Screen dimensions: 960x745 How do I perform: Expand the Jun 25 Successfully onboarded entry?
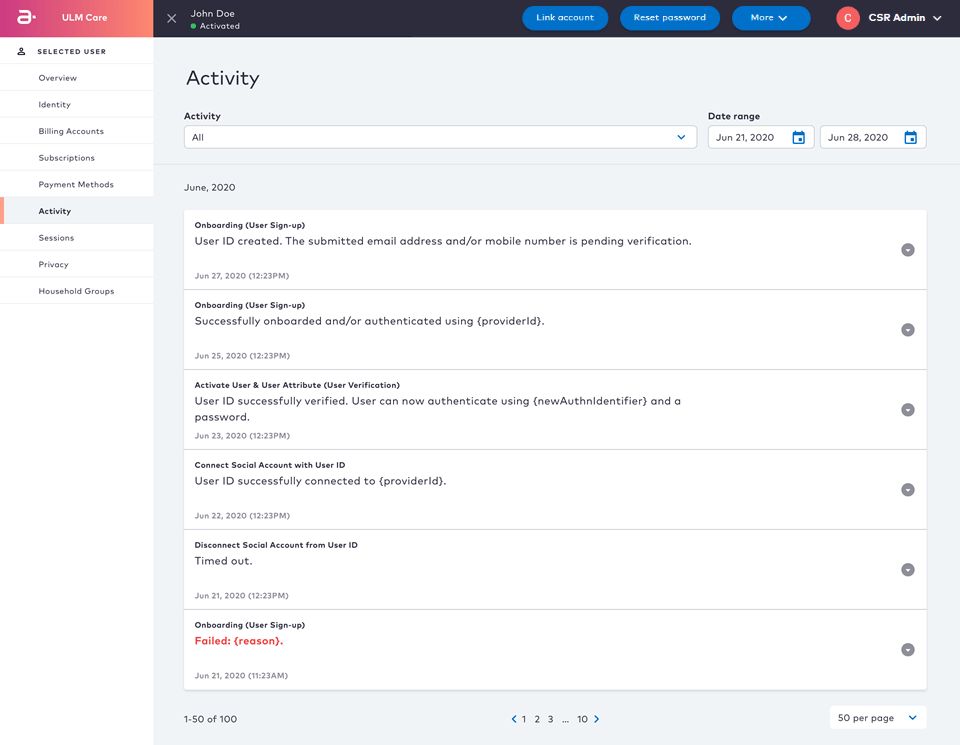[x=908, y=330]
